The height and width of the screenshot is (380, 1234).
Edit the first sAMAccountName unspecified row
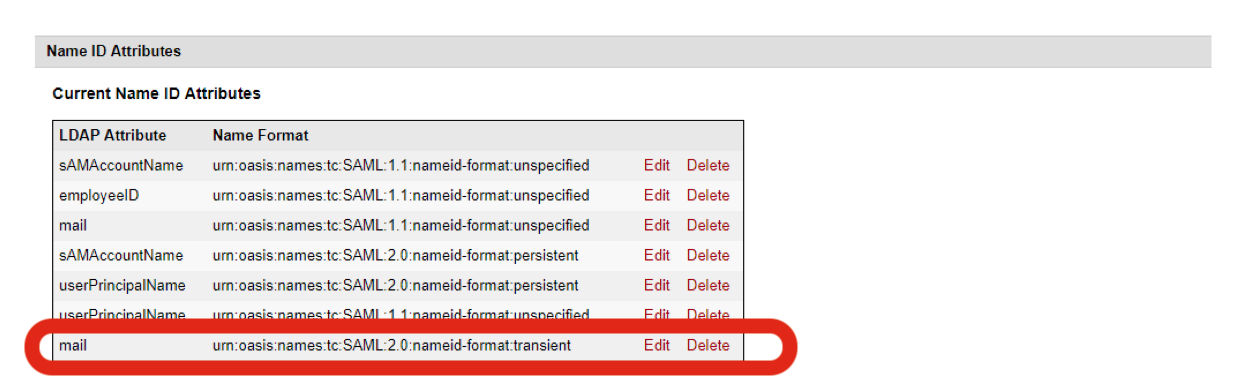point(656,165)
